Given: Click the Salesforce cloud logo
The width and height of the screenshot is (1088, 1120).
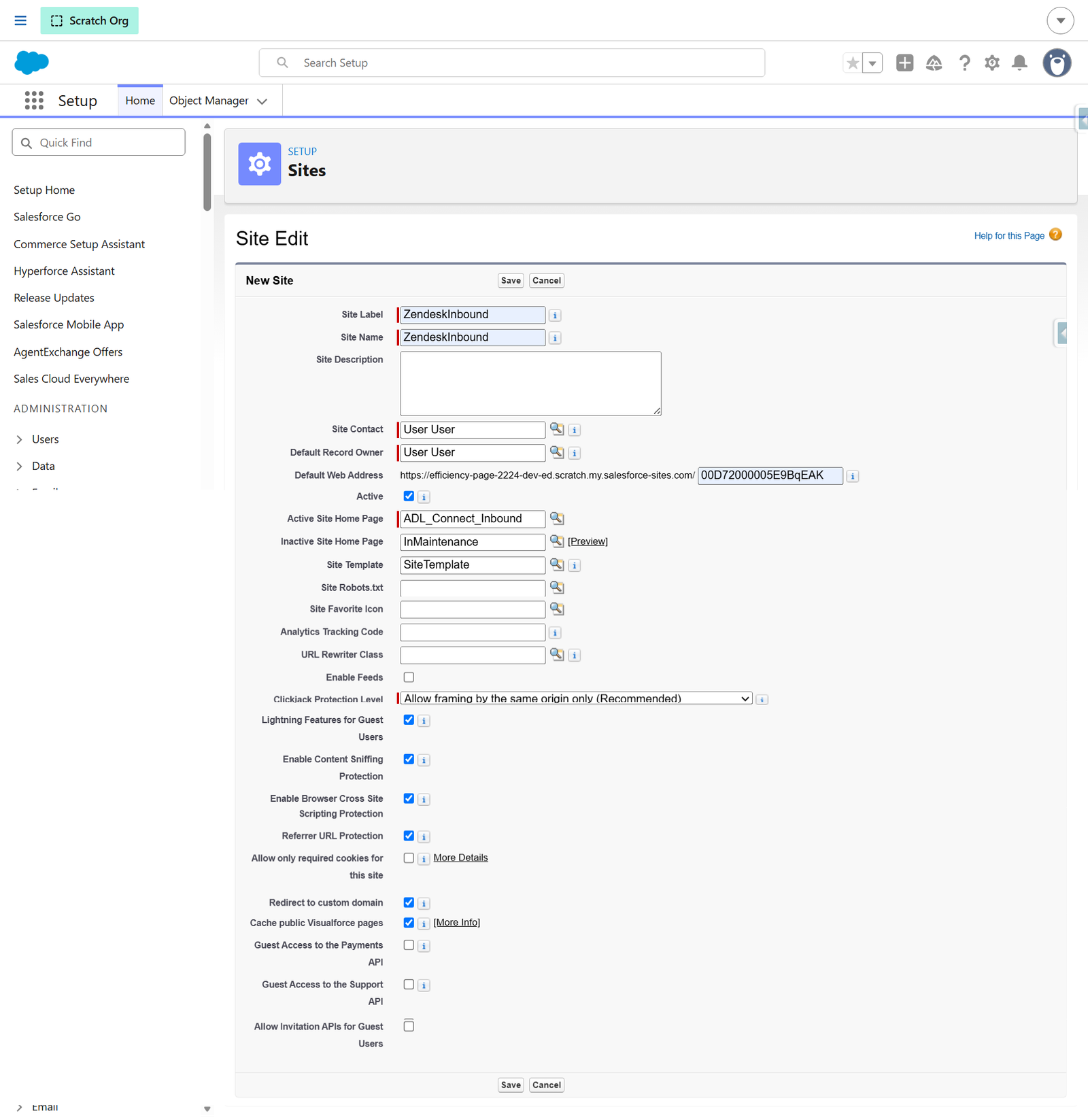Looking at the screenshot, I should pos(31,63).
